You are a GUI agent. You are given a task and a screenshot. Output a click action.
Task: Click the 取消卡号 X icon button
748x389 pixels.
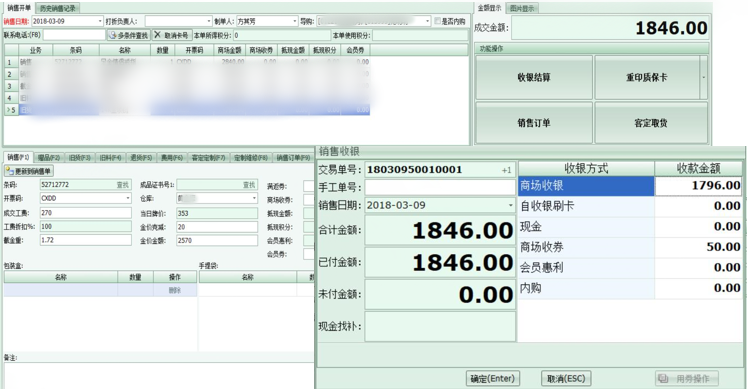(x=172, y=35)
